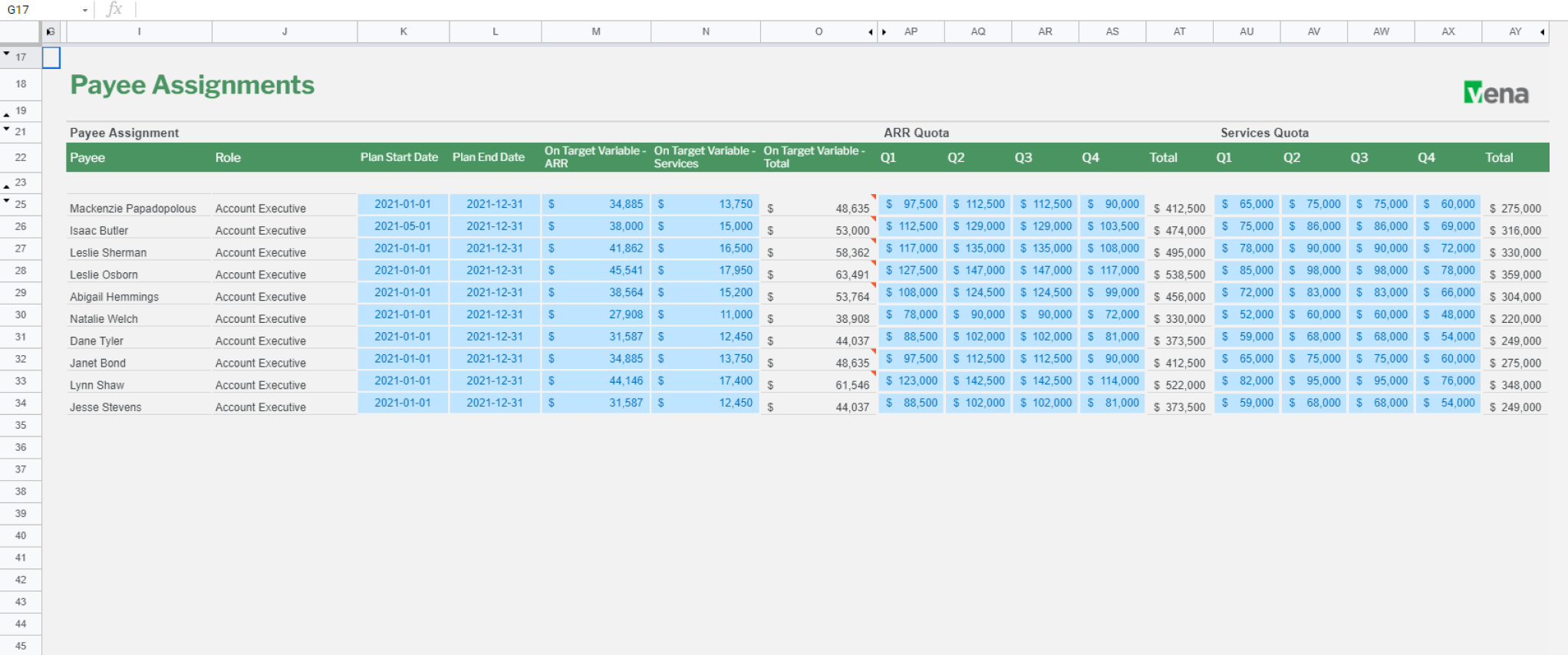Click the 'Role' column heading
Screen dimensions: 1568x655
coord(228,157)
